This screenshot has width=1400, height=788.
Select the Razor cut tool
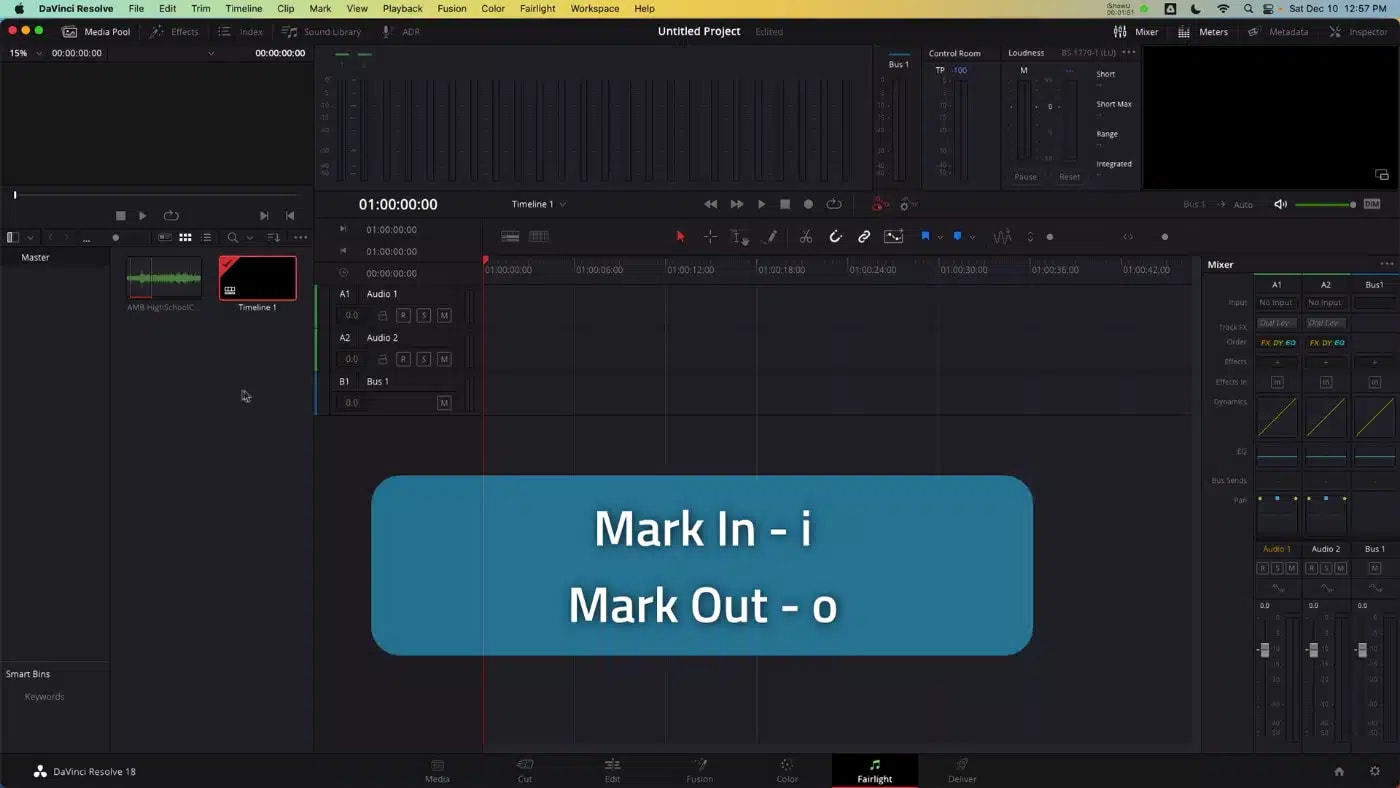[806, 237]
